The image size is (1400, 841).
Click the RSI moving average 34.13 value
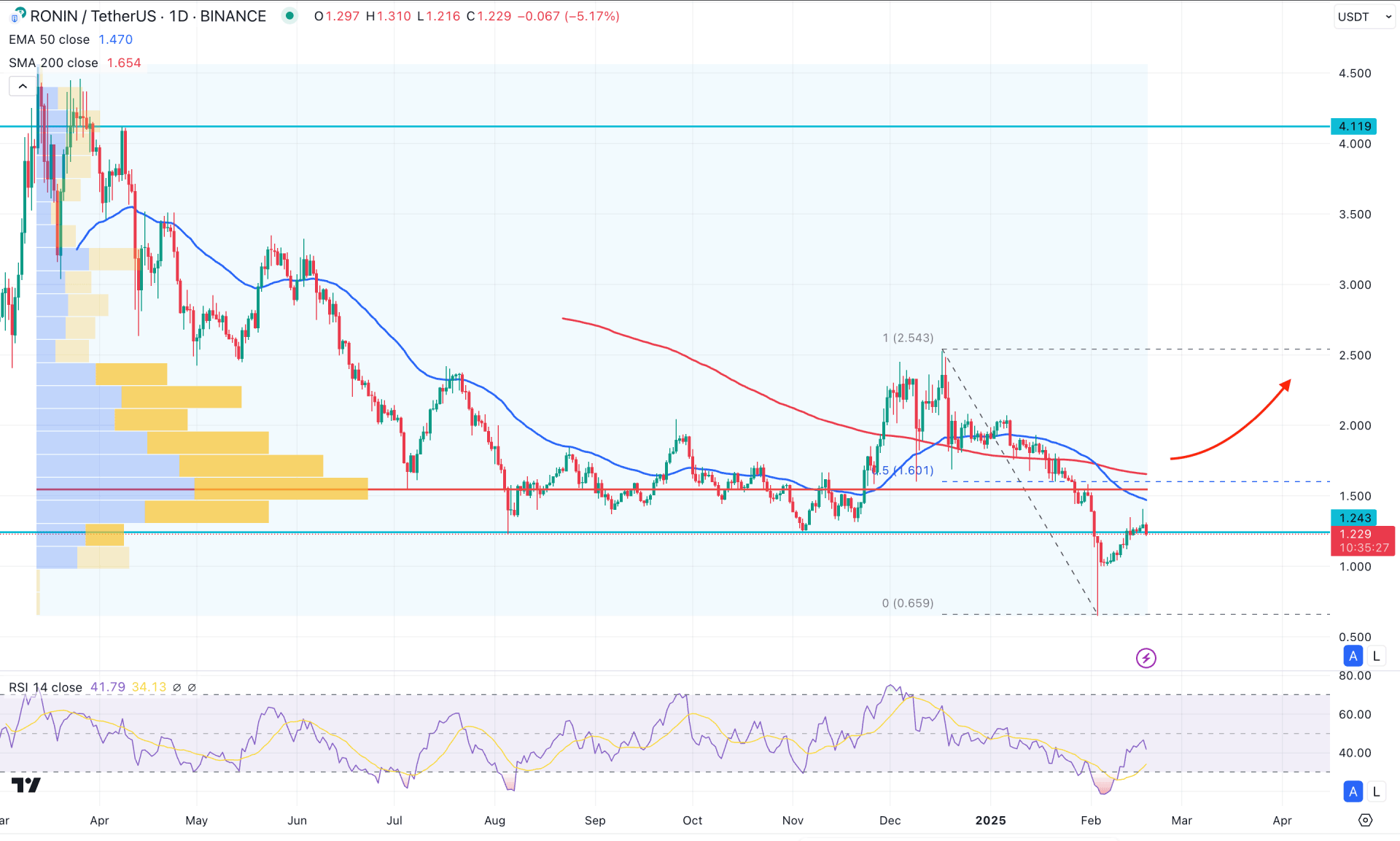click(149, 687)
